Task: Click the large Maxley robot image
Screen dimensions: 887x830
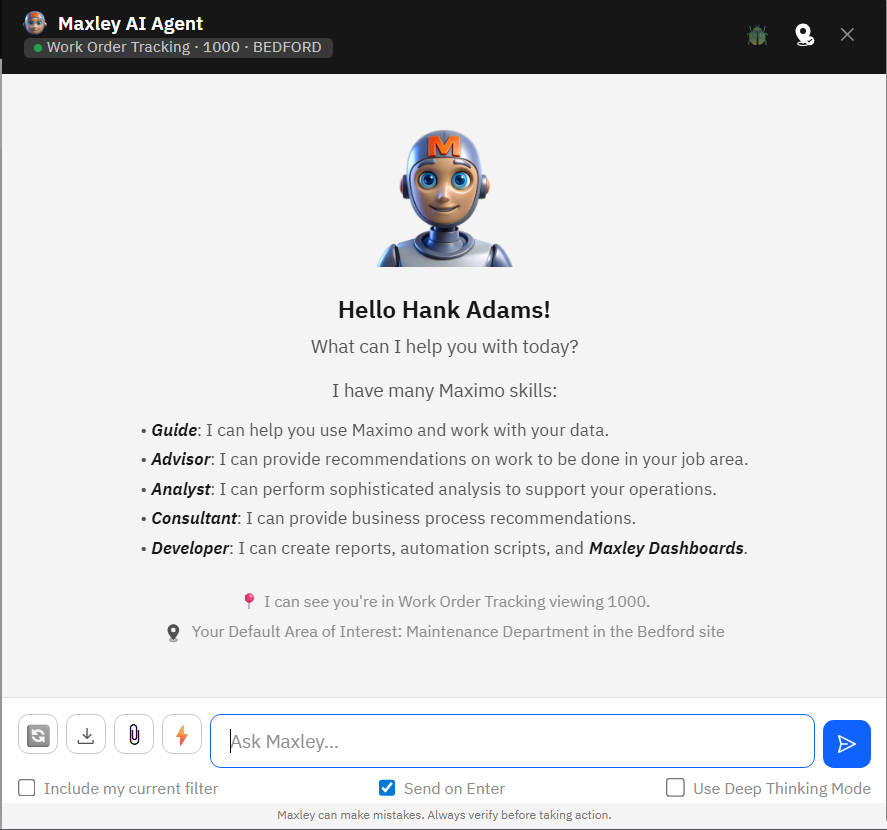Action: tap(445, 199)
